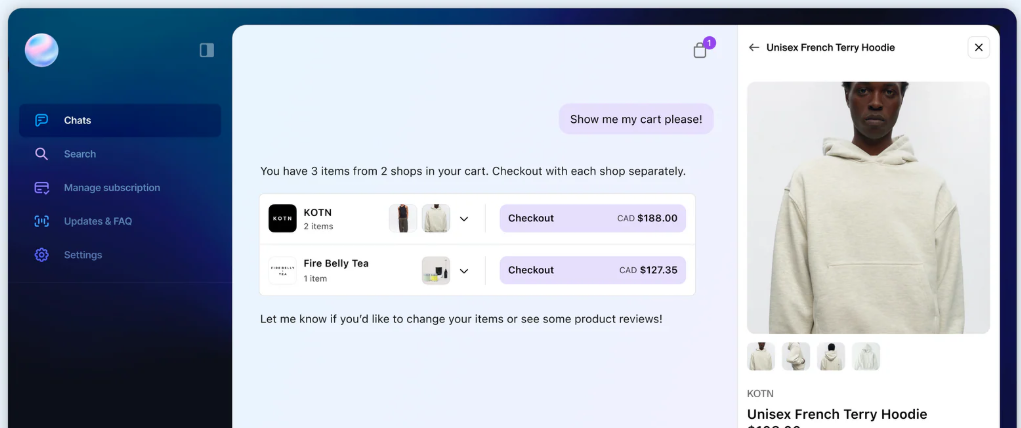Select the first hoodie front-view thumbnail
Screen dimensions: 1021x428
(x=761, y=356)
